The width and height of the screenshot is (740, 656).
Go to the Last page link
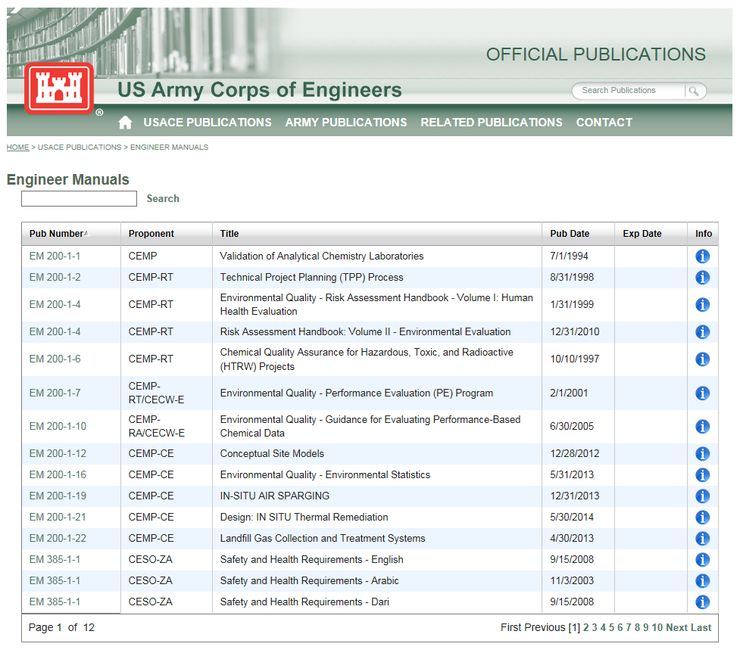coord(701,628)
